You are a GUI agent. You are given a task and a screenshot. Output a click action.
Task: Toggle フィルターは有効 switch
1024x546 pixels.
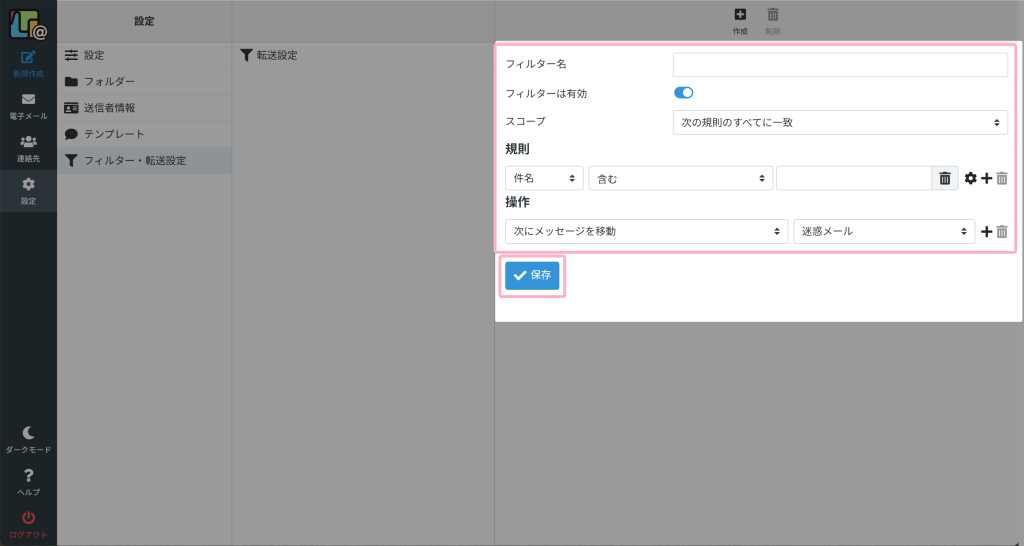(683, 93)
